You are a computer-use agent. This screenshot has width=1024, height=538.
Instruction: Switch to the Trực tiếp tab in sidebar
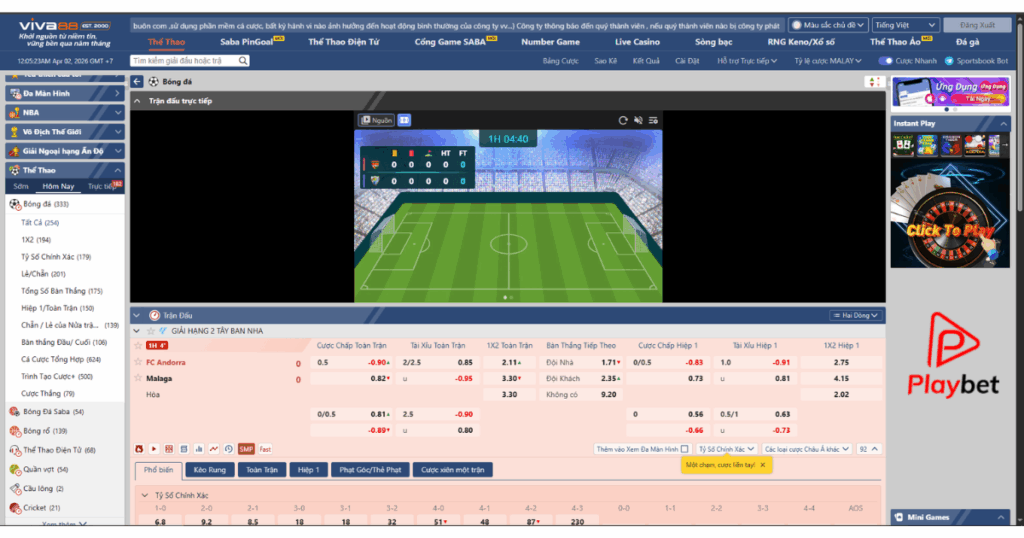pos(102,187)
